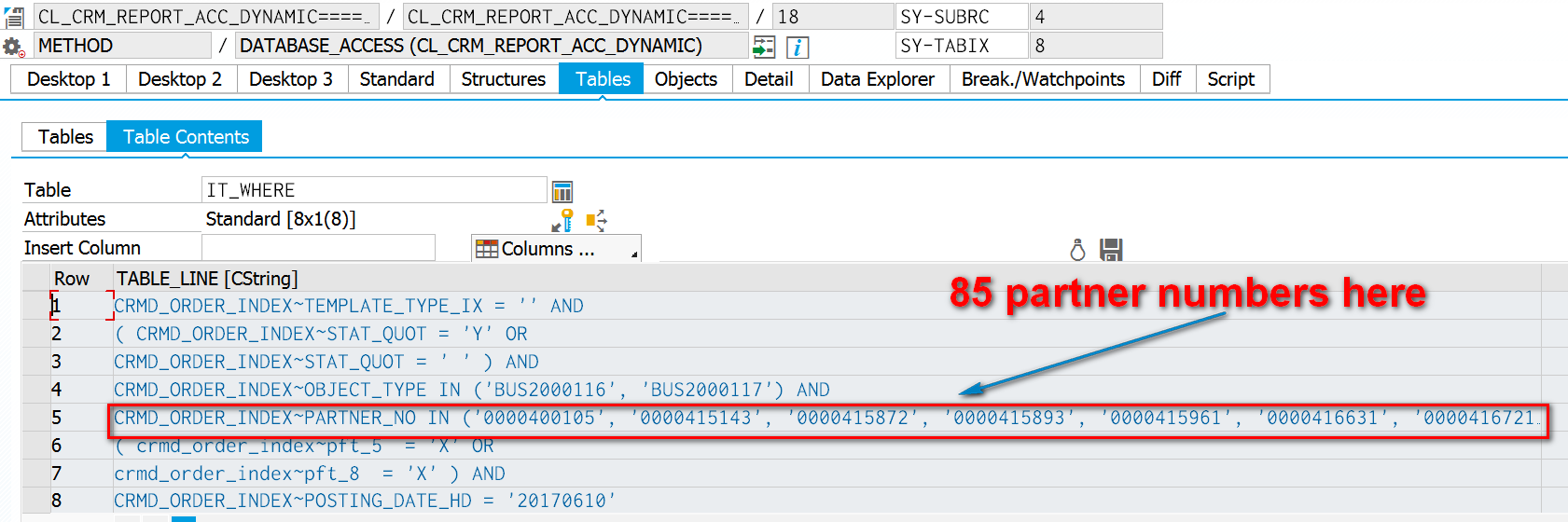
Task: Click the line number field 18
Action: point(833,17)
